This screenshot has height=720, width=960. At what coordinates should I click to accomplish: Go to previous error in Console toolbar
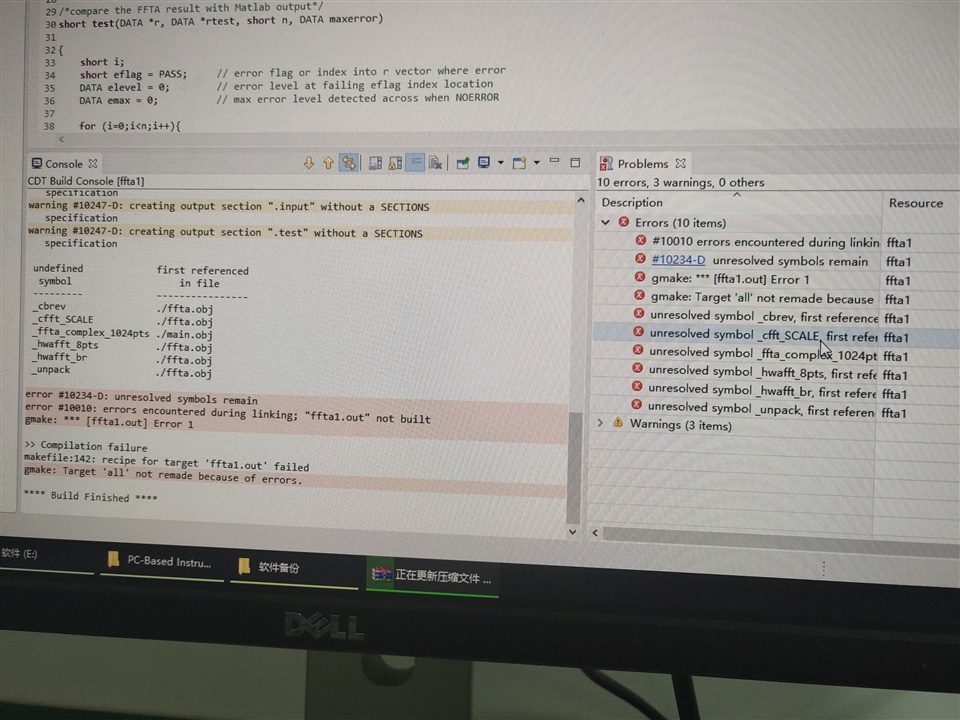point(328,163)
